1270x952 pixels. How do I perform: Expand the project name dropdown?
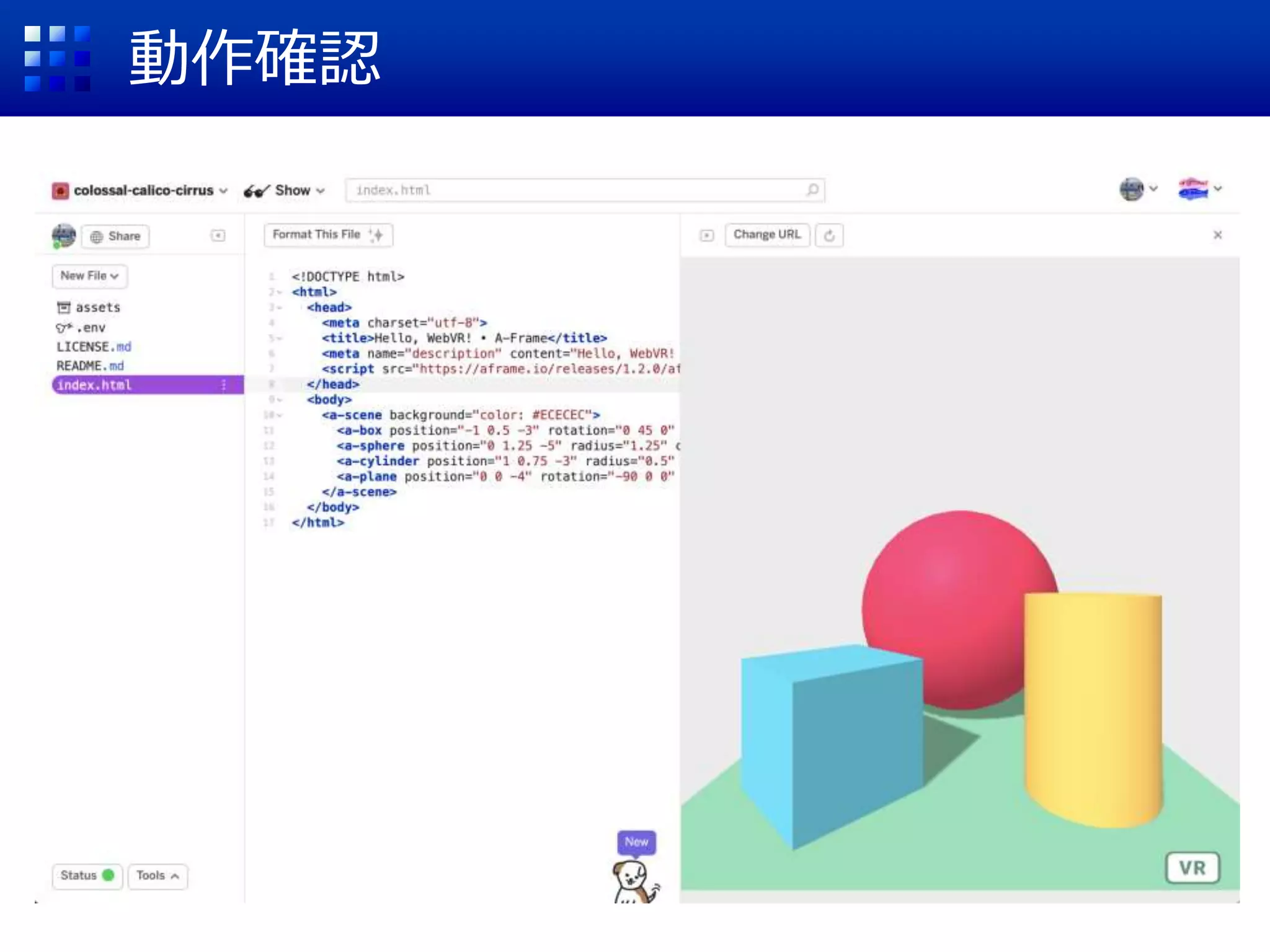[223, 191]
